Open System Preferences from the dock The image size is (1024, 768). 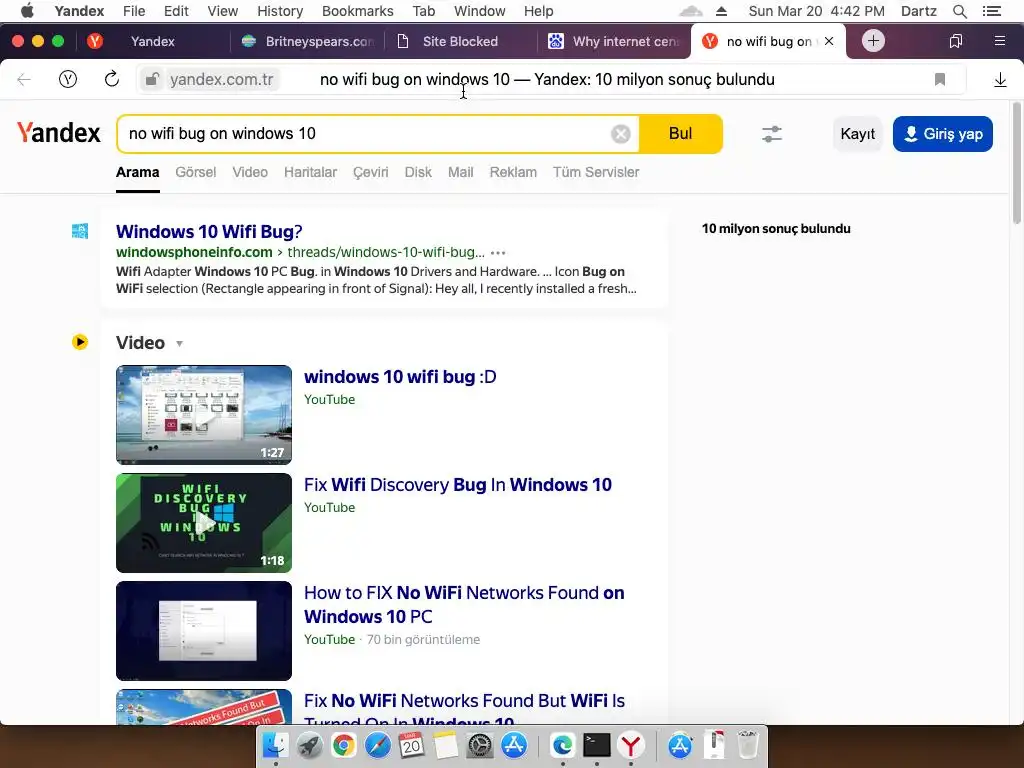coord(480,745)
